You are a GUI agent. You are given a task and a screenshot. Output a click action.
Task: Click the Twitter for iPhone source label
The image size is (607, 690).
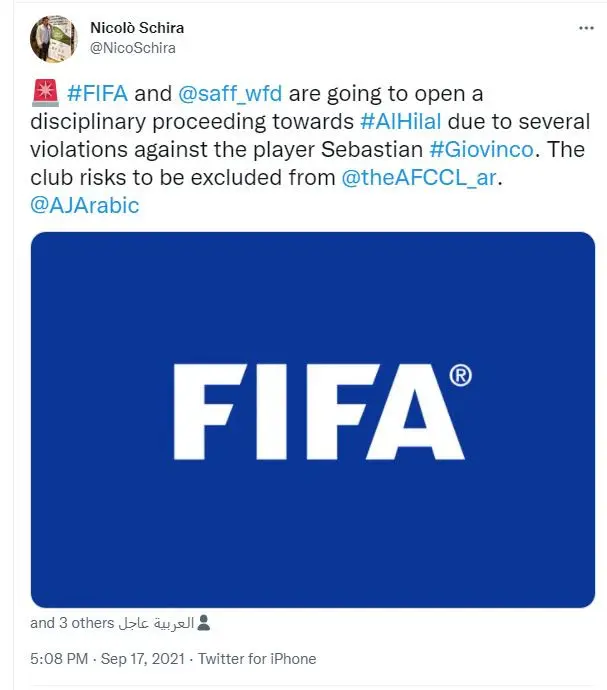click(x=257, y=659)
